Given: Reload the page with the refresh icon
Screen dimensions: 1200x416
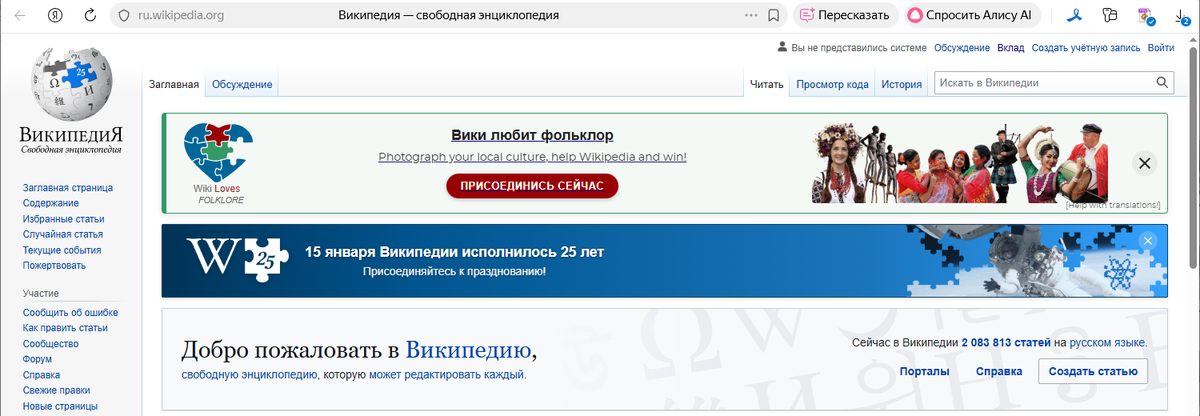Looking at the screenshot, I should [91, 15].
